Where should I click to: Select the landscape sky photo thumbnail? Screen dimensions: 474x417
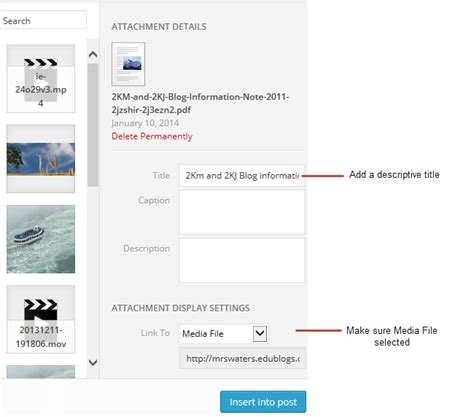[41, 159]
